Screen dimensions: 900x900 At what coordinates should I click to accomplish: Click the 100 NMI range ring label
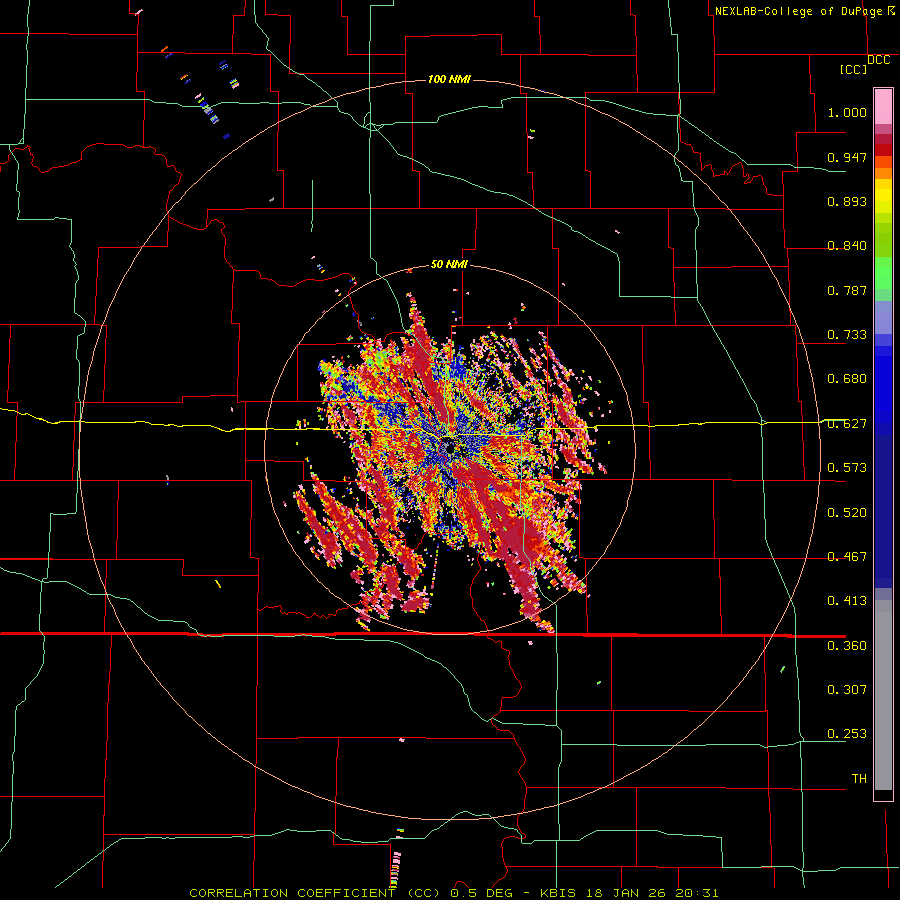pos(449,79)
